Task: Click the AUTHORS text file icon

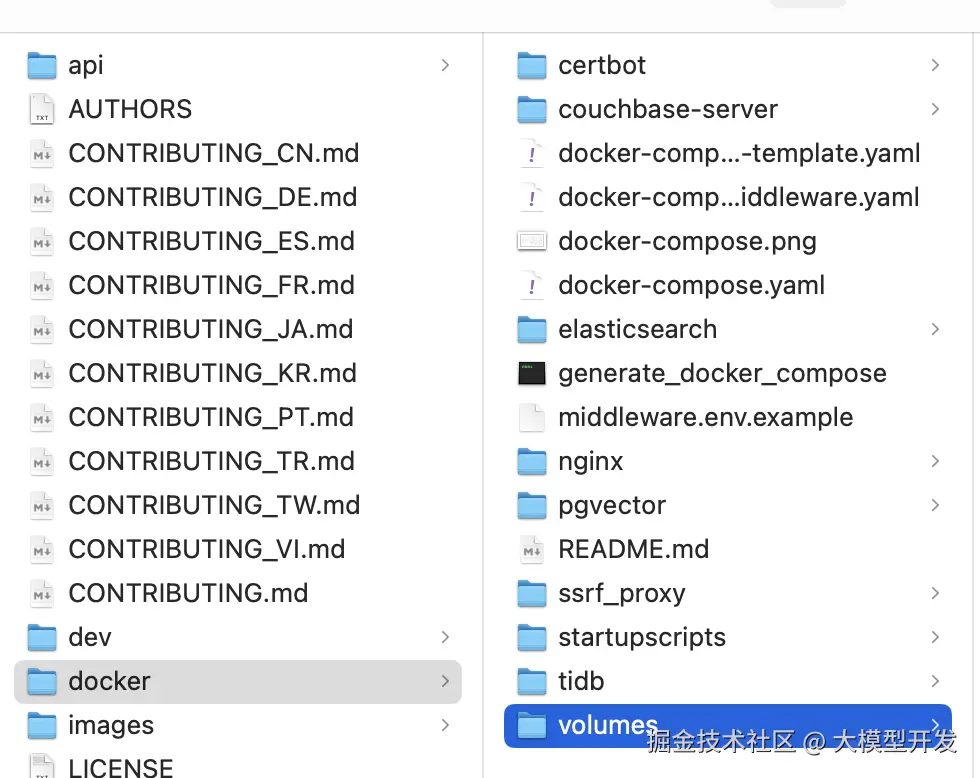Action: pos(42,110)
